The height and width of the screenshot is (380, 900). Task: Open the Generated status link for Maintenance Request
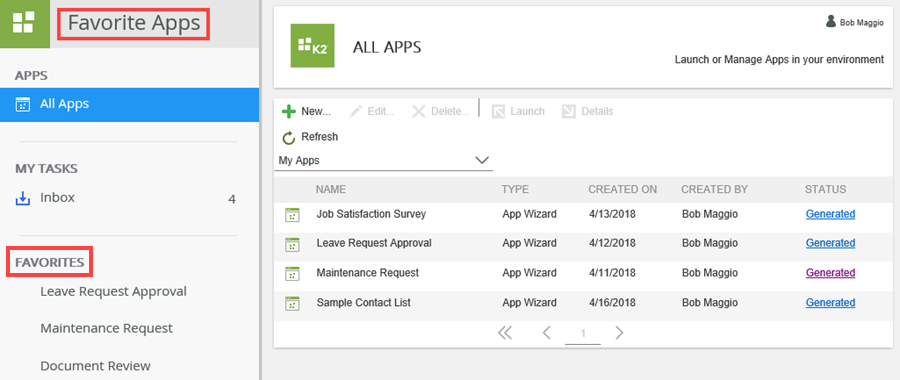tap(830, 273)
